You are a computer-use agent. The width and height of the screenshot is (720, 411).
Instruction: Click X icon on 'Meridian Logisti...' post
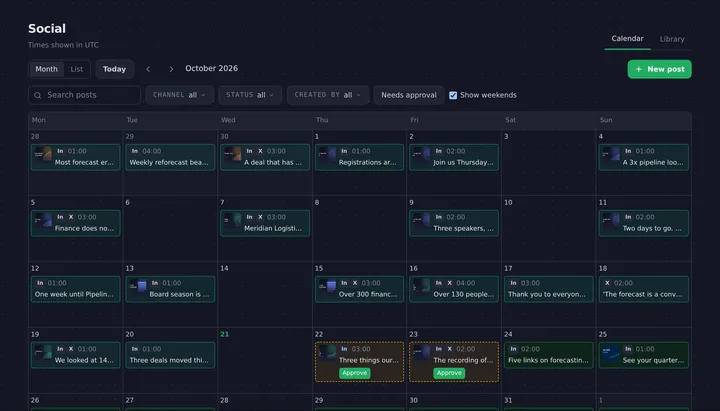(x=260, y=217)
